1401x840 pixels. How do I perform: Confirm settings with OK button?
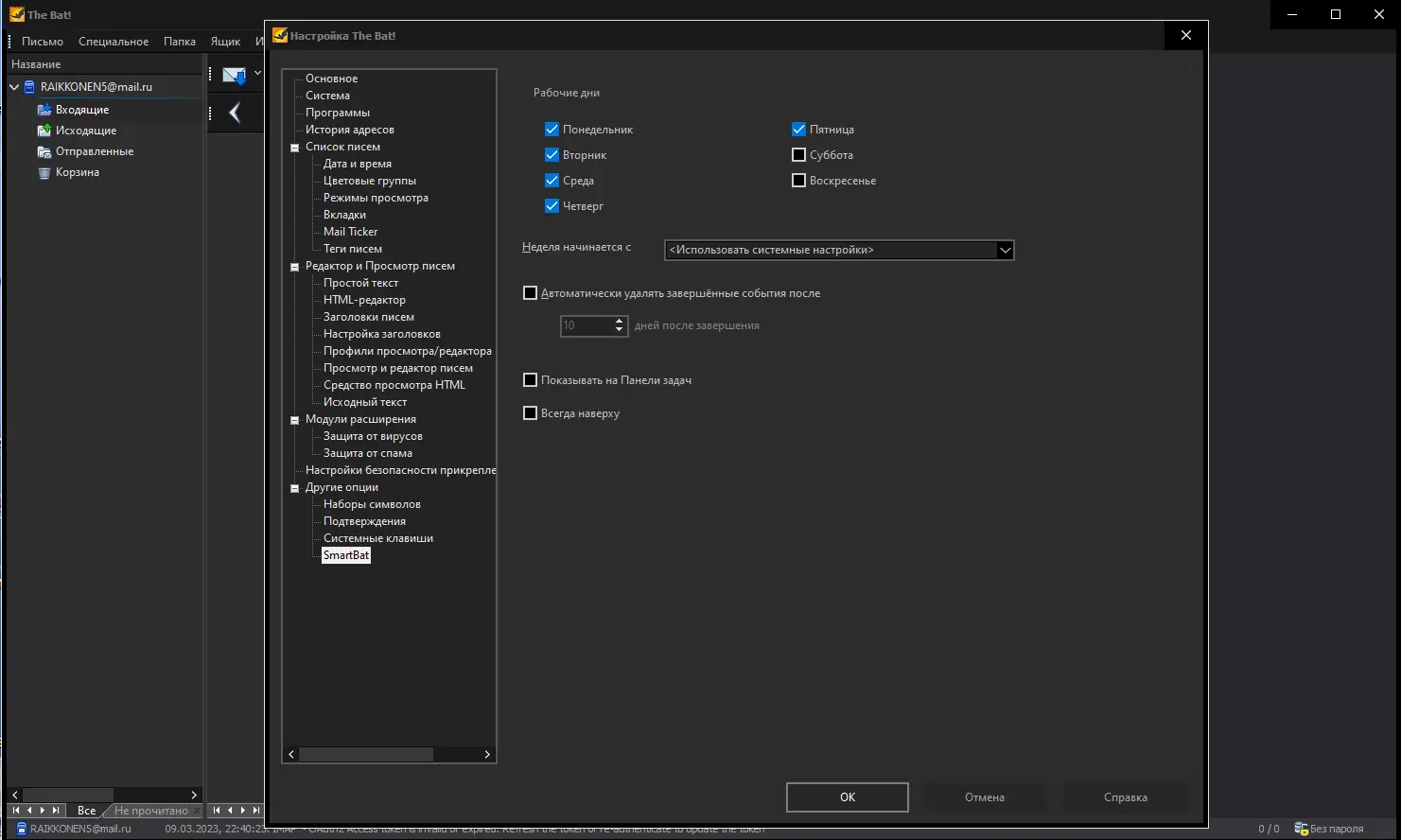848,797
